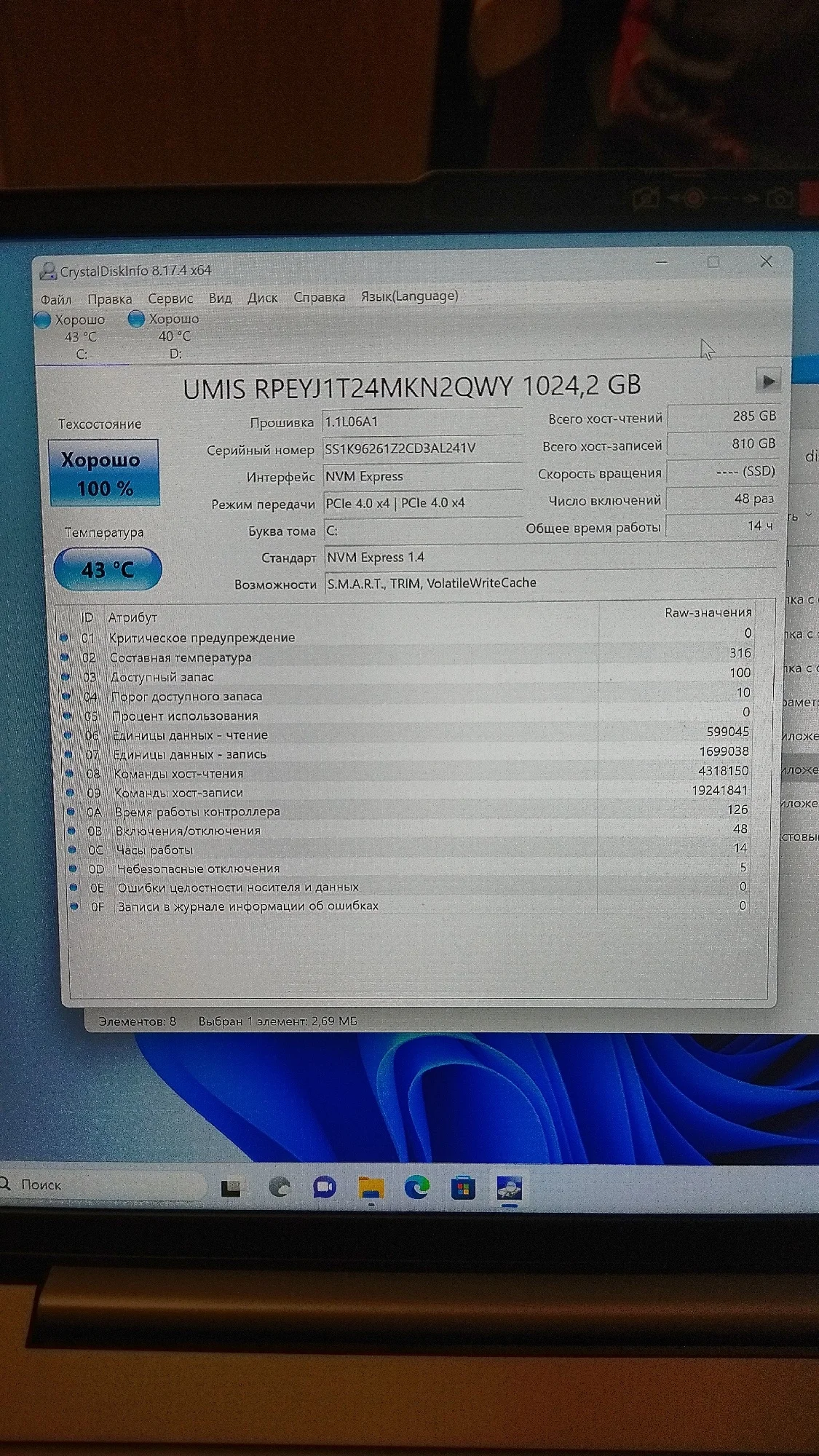The height and width of the screenshot is (1456, 819).
Task: Open the chat app on the taskbar
Action: pyautogui.click(x=325, y=1187)
